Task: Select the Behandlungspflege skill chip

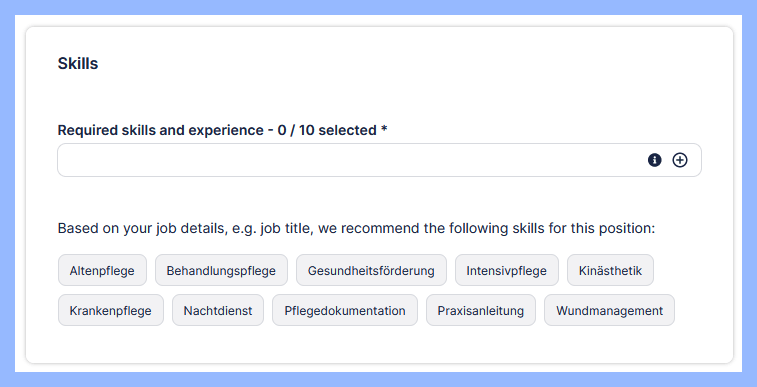Action: tap(221, 270)
